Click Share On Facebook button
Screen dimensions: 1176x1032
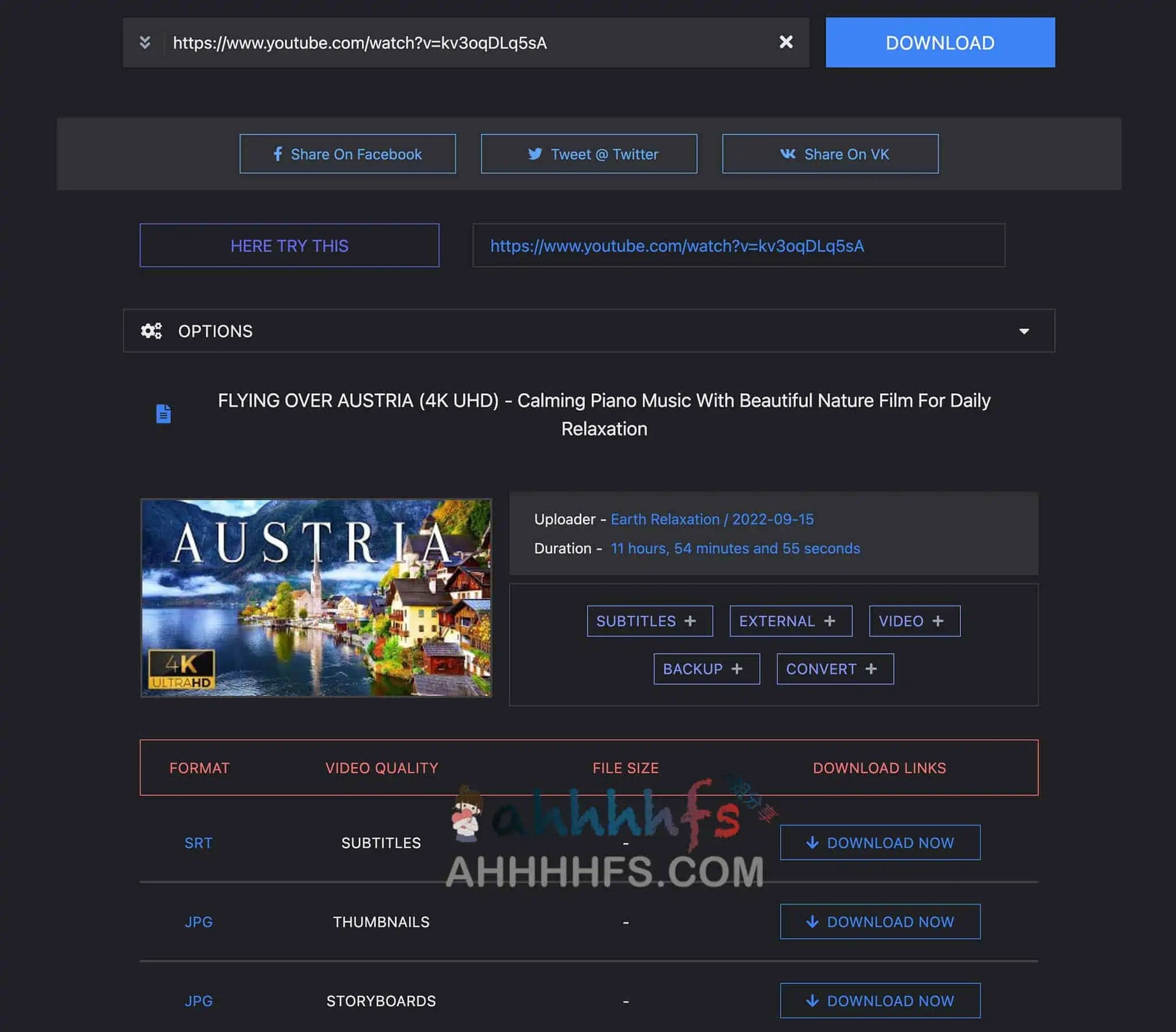[x=348, y=154]
